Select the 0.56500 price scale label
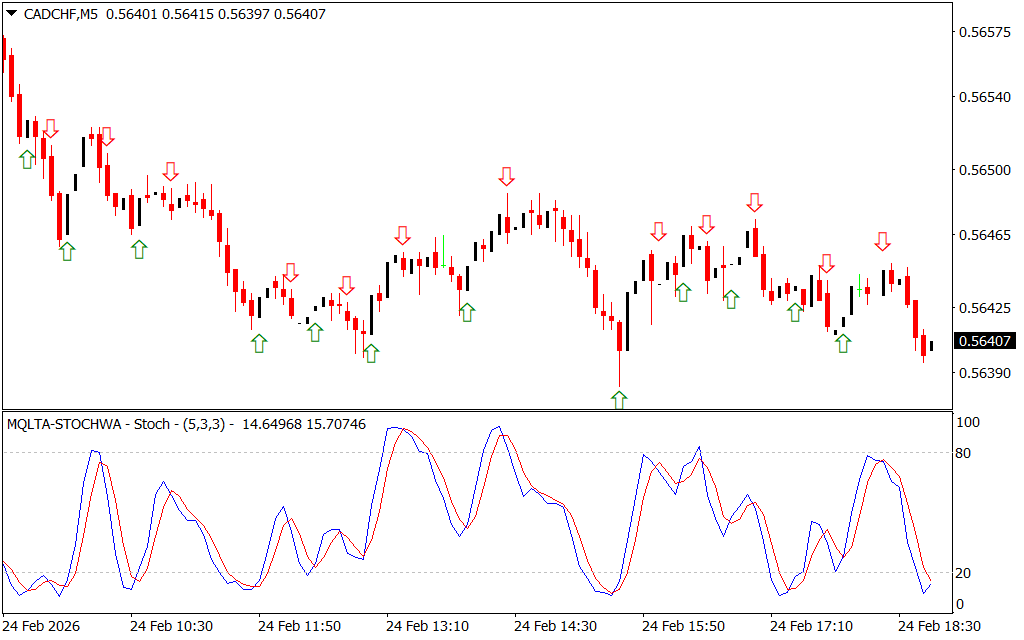 point(984,171)
